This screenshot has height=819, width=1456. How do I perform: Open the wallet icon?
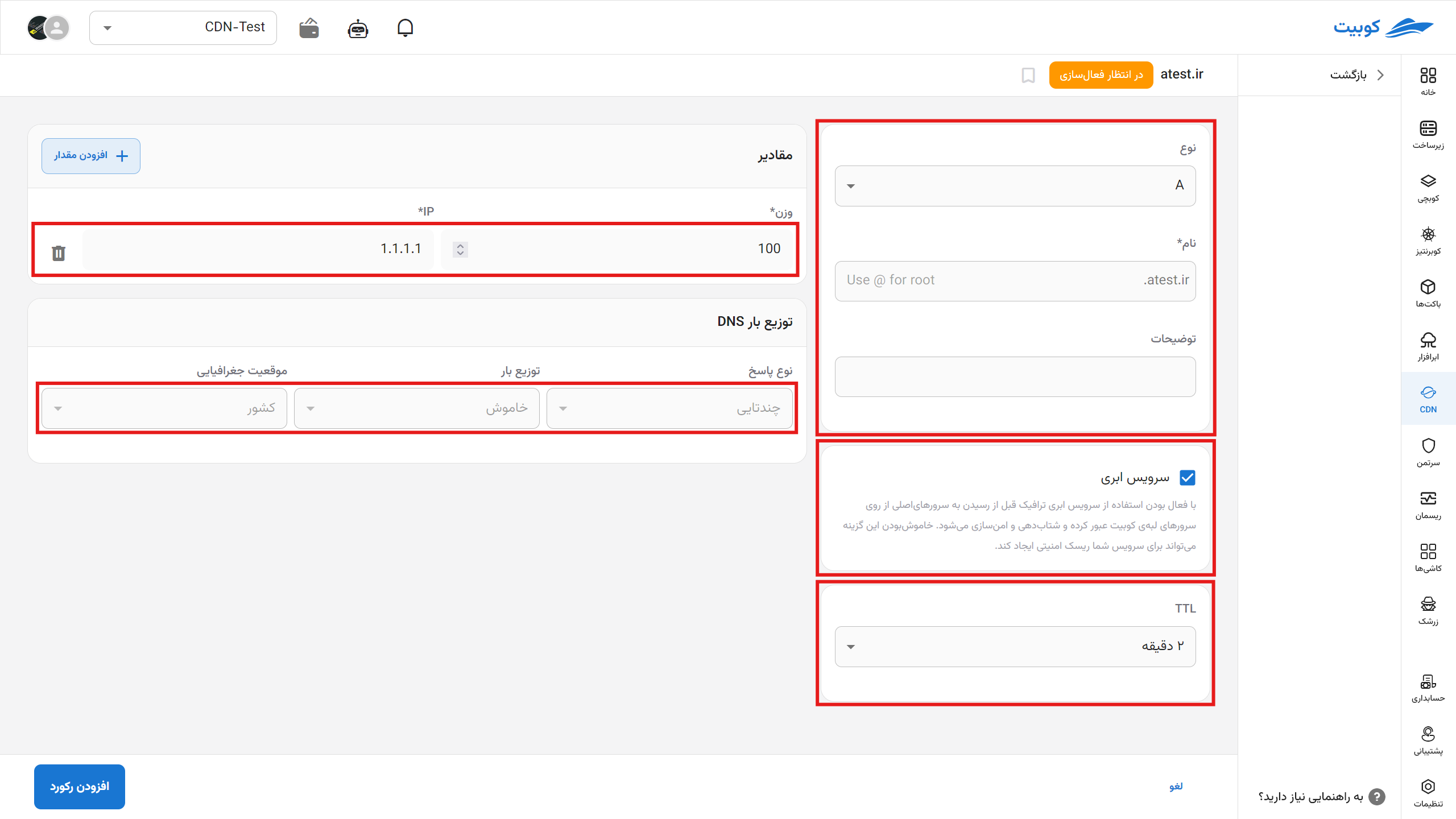pyautogui.click(x=309, y=28)
